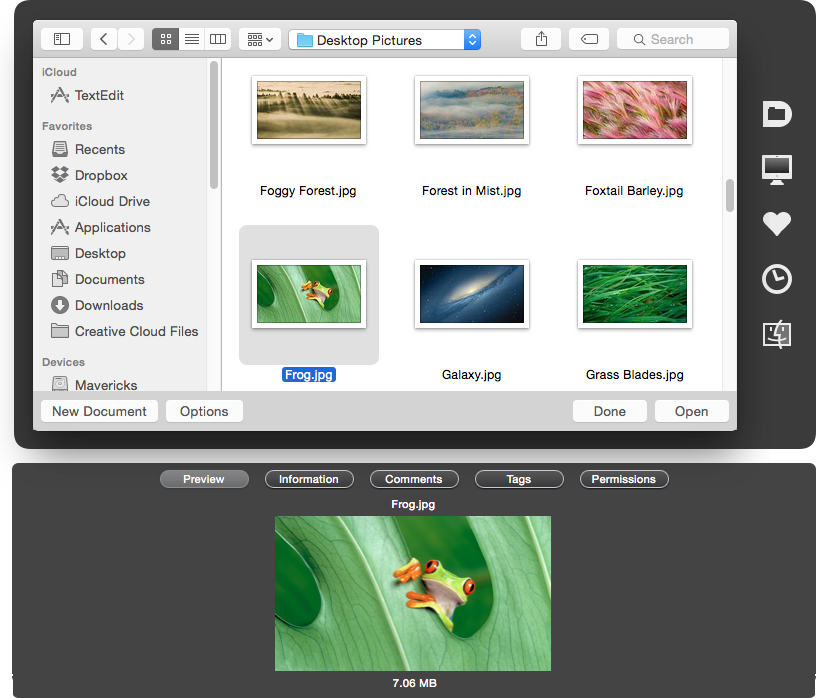This screenshot has width=816, height=698.
Task: Switch to column view
Action: (218, 39)
